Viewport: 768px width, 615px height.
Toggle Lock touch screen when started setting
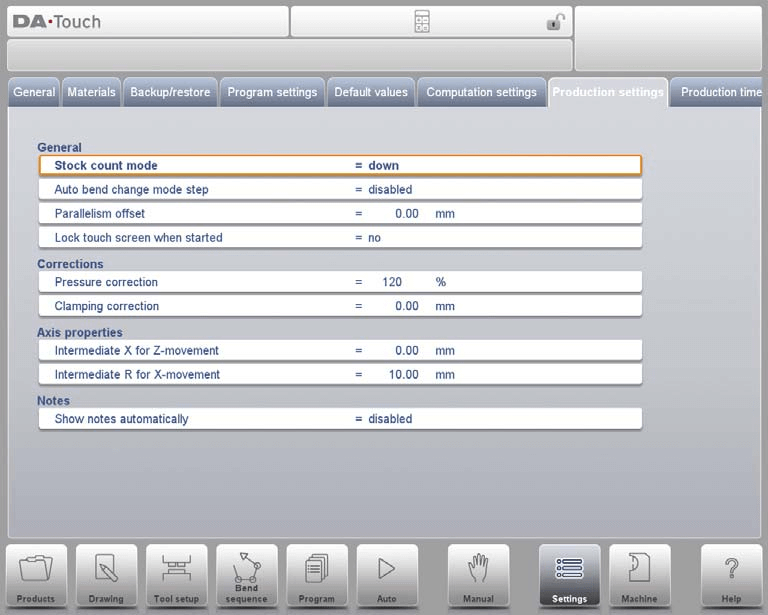tap(340, 238)
